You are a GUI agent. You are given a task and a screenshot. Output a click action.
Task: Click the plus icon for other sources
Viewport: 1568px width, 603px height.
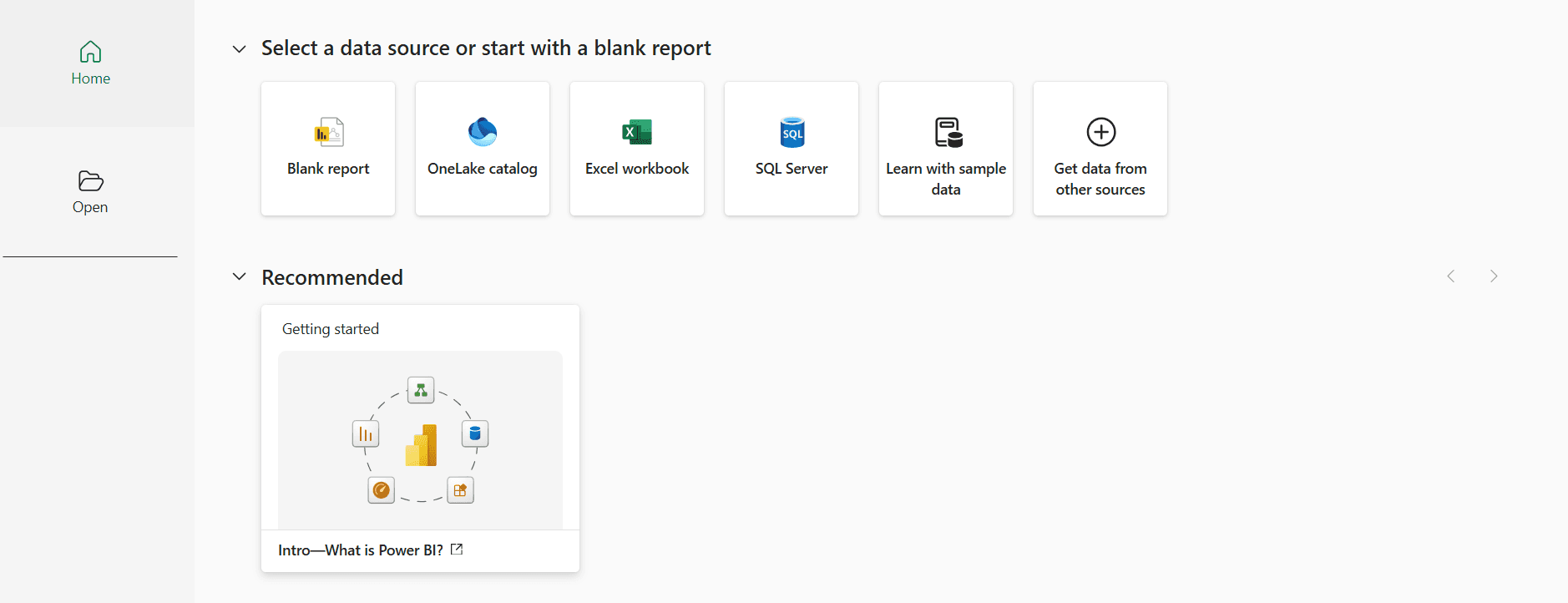pyautogui.click(x=1100, y=132)
